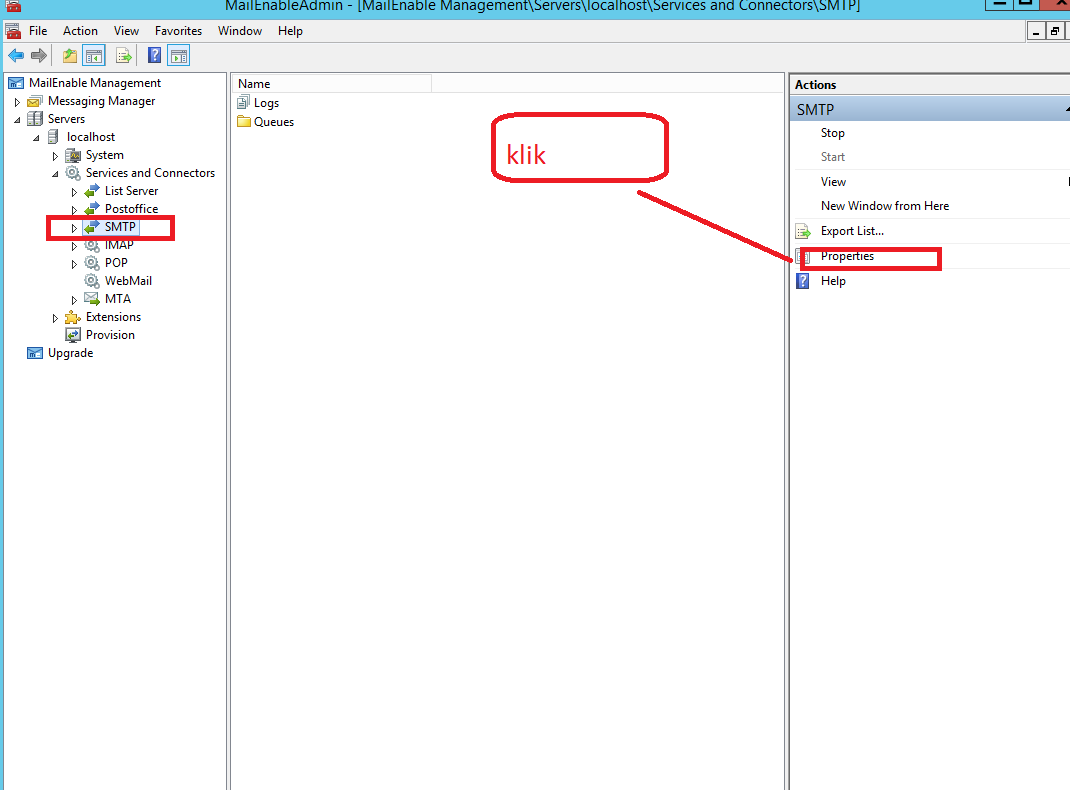Expand the Extensions tree node
Image resolution: width=1070 pixels, height=790 pixels.
(x=56, y=318)
